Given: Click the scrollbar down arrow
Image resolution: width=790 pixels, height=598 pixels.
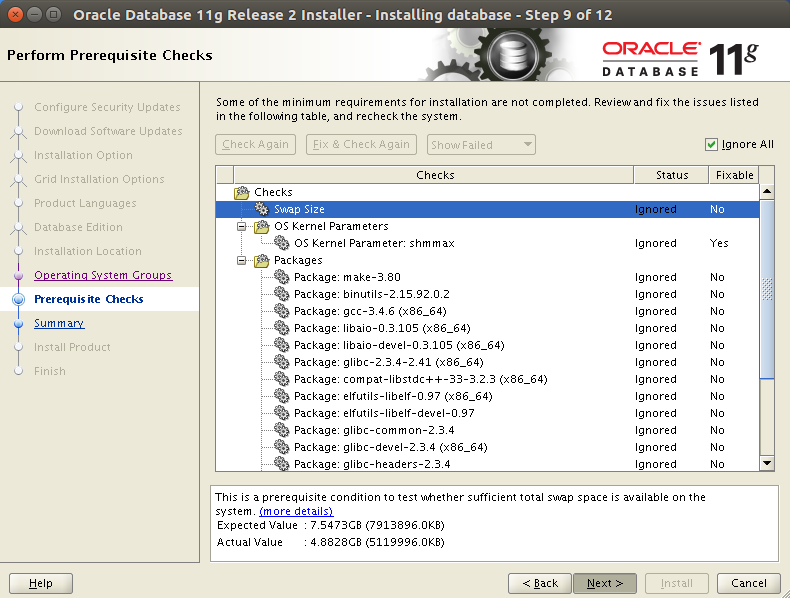Looking at the screenshot, I should pyautogui.click(x=767, y=463).
